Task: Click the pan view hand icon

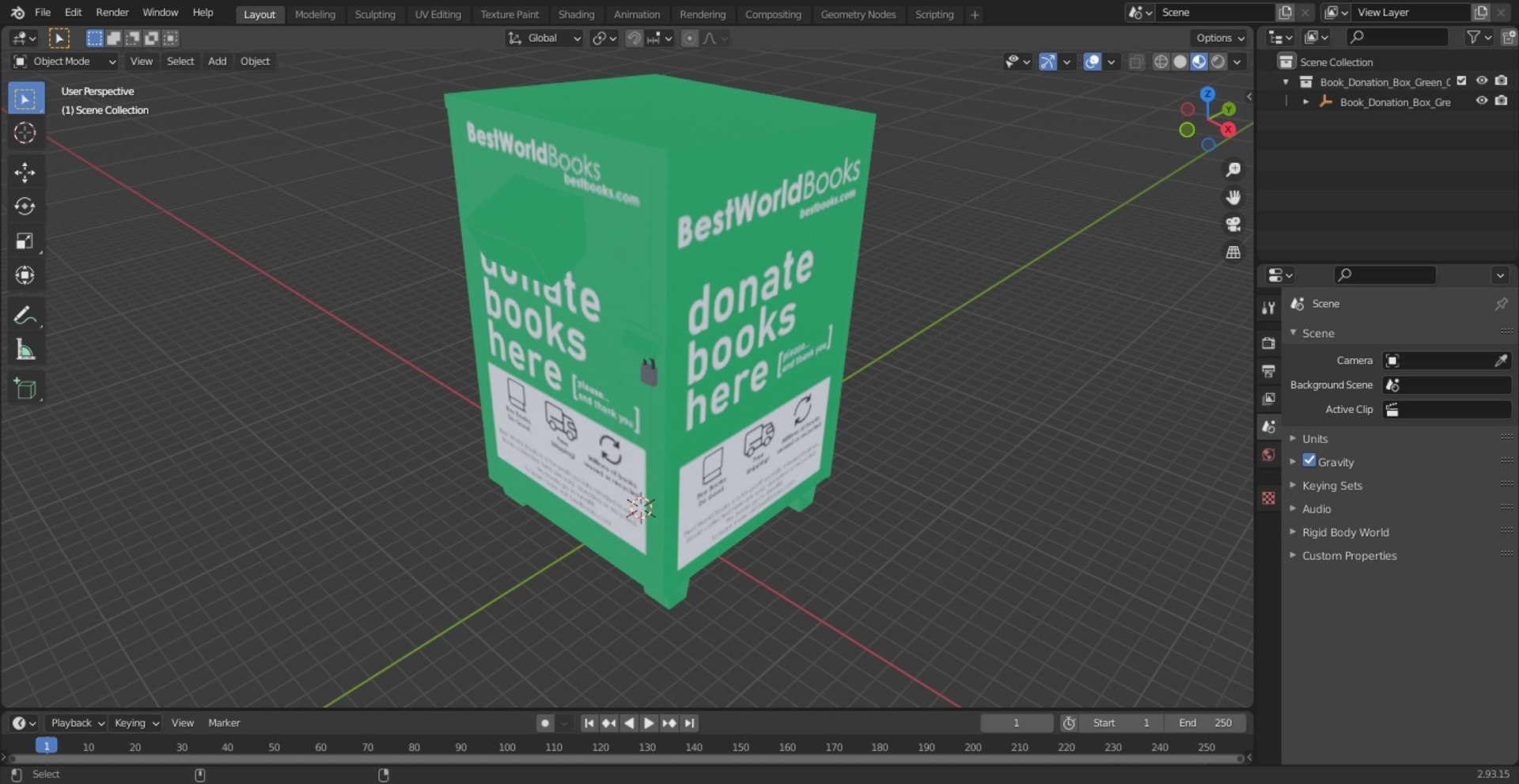Action: tap(1233, 197)
